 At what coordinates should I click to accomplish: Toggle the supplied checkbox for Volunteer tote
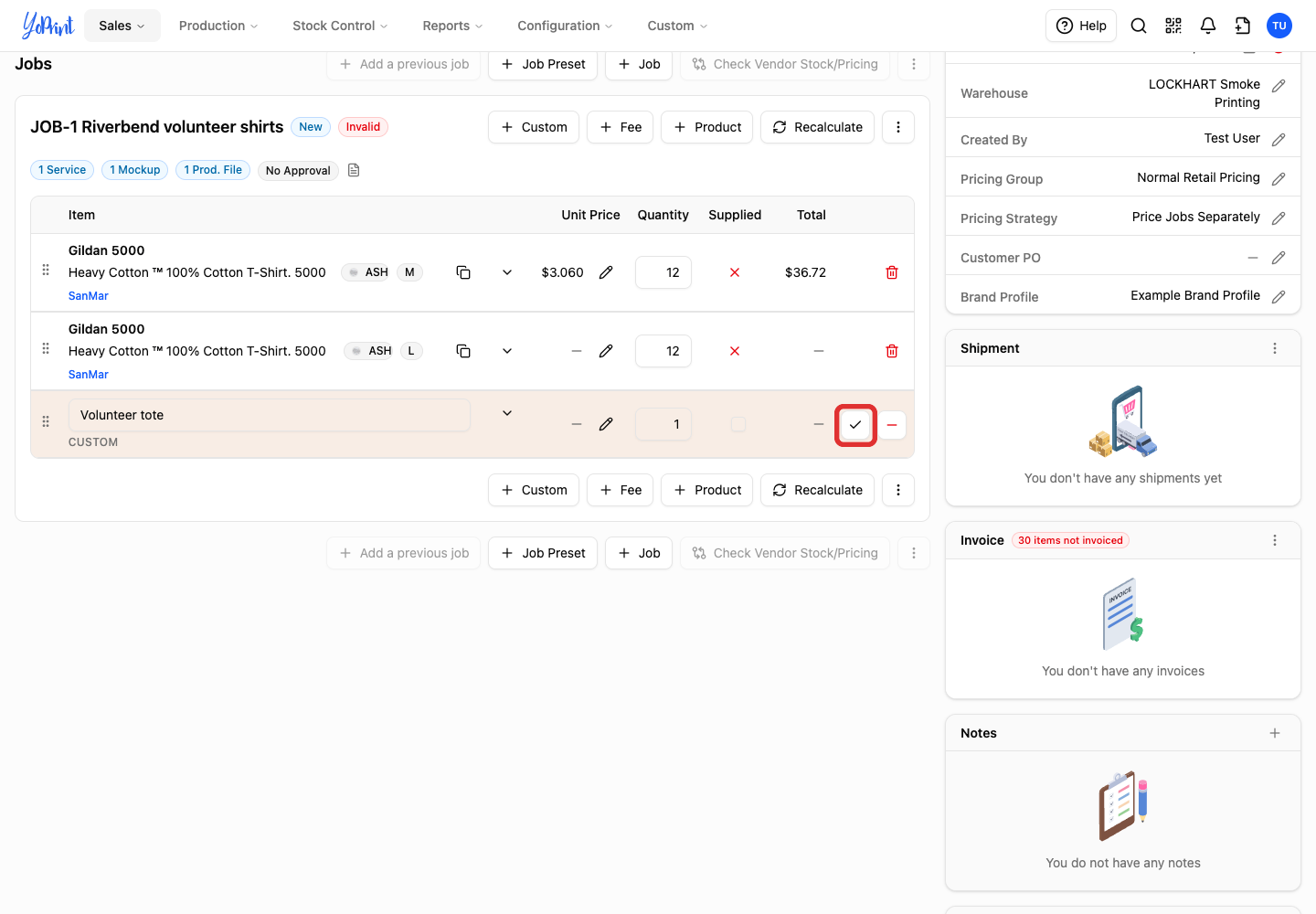pyautogui.click(x=738, y=424)
